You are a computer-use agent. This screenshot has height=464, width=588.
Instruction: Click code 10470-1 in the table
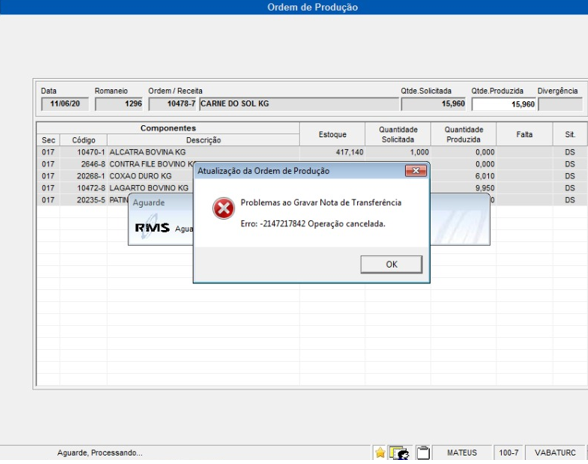click(x=91, y=152)
